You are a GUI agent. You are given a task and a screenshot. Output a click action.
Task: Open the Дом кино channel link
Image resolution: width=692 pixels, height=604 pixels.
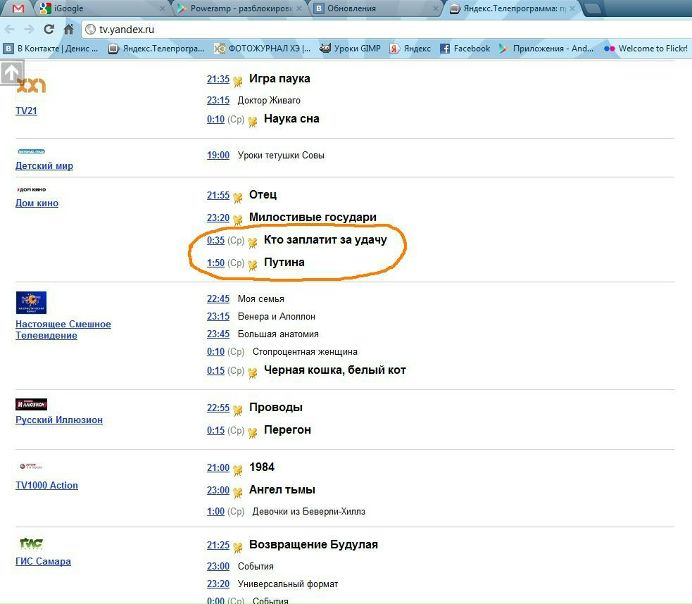pos(37,203)
